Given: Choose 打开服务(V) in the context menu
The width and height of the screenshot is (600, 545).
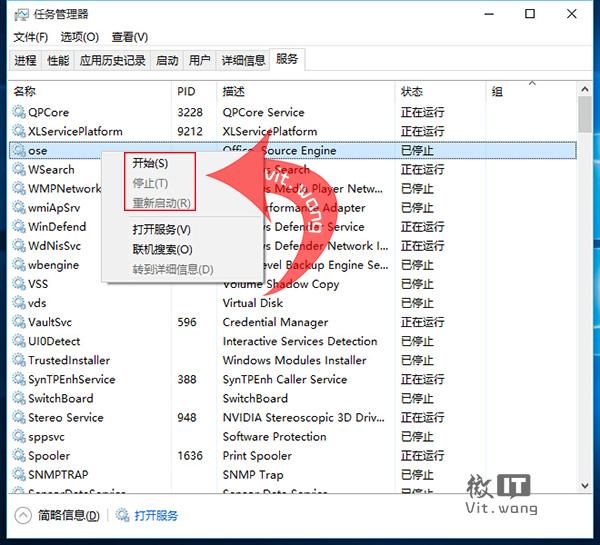Looking at the screenshot, I should tap(161, 230).
